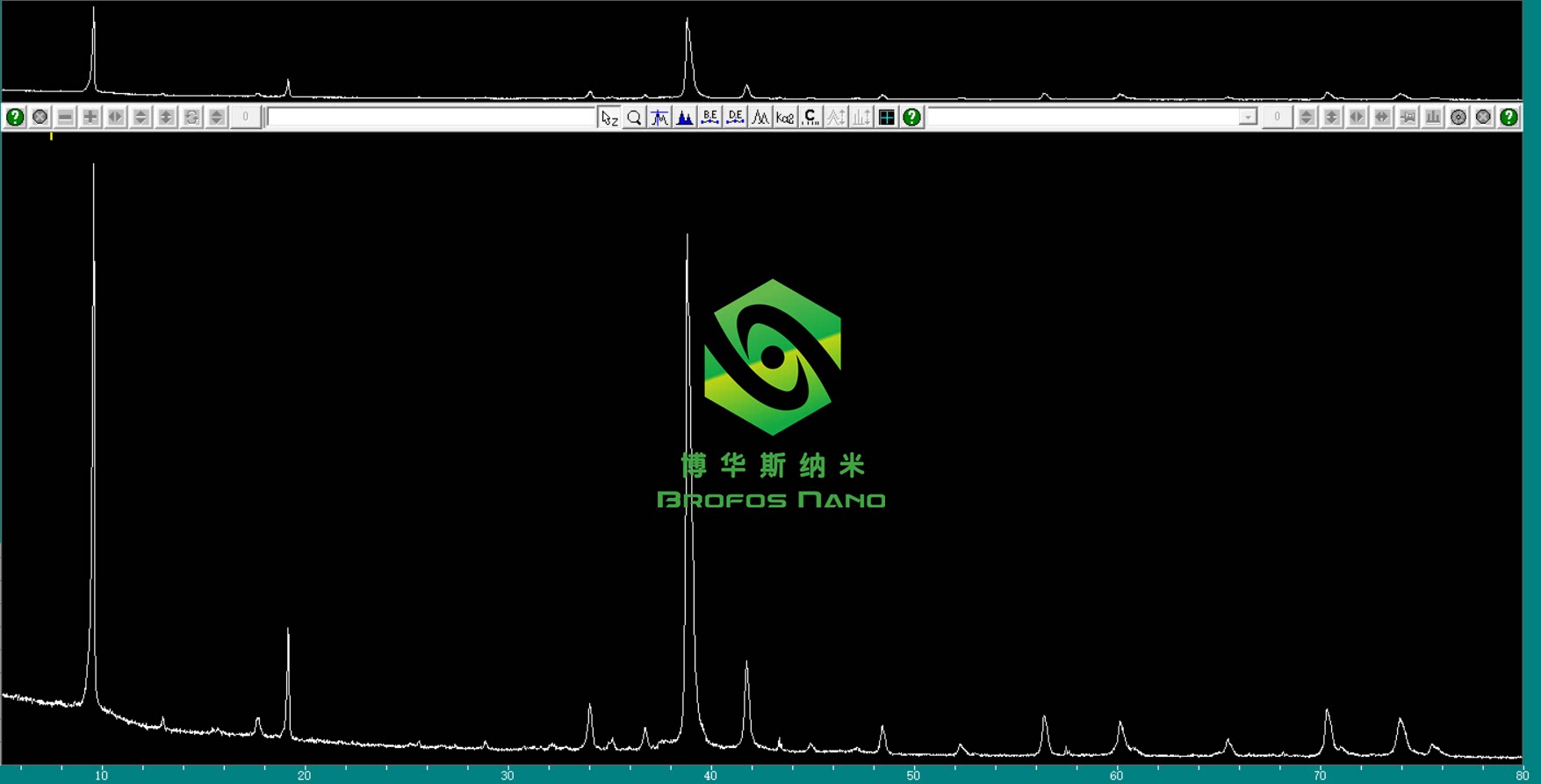1541x784 pixels.
Task: Select the blue filled peaks tool
Action: [x=685, y=117]
